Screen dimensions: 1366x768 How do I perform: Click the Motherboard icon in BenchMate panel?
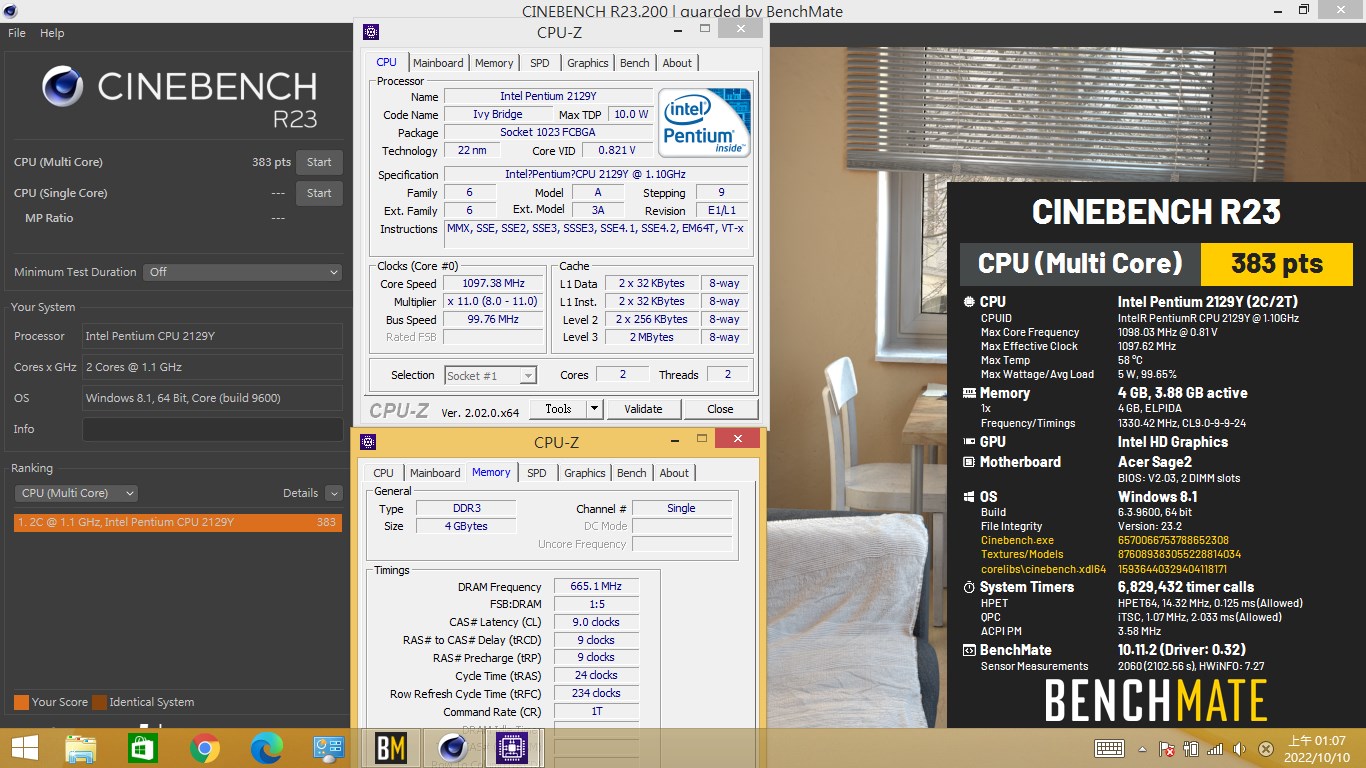pyautogui.click(x=969, y=462)
